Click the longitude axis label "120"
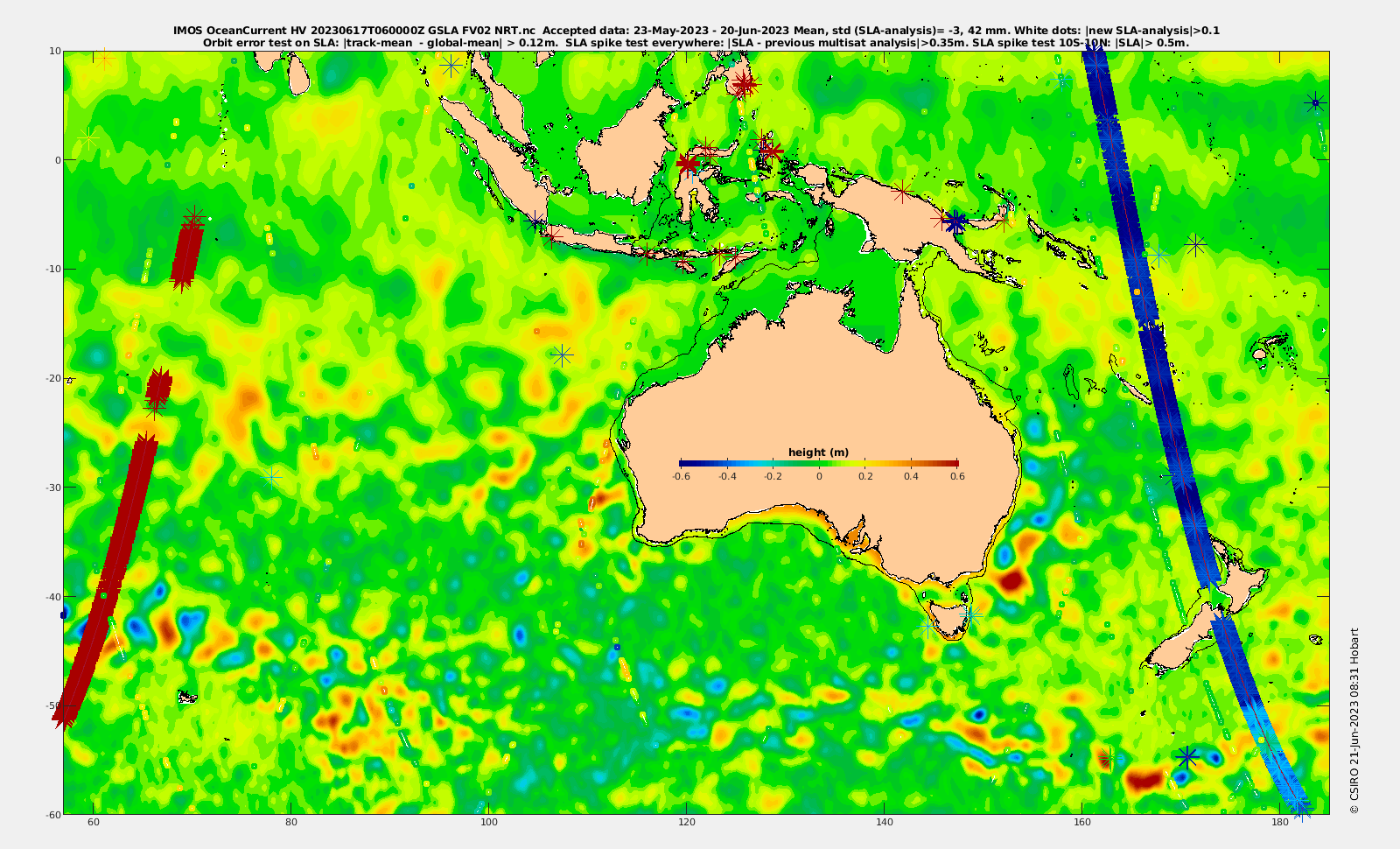1400x849 pixels. (687, 823)
